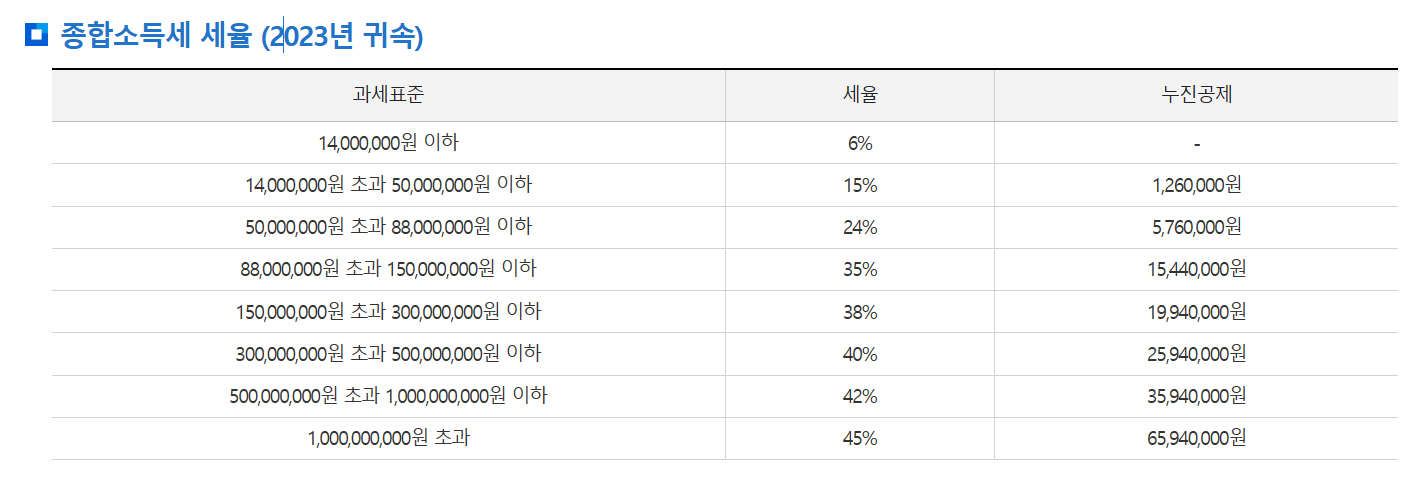Click the 1,260,000원 deduction cell
Image resolution: width=1405 pixels, height=478 pixels.
pos(1196,185)
